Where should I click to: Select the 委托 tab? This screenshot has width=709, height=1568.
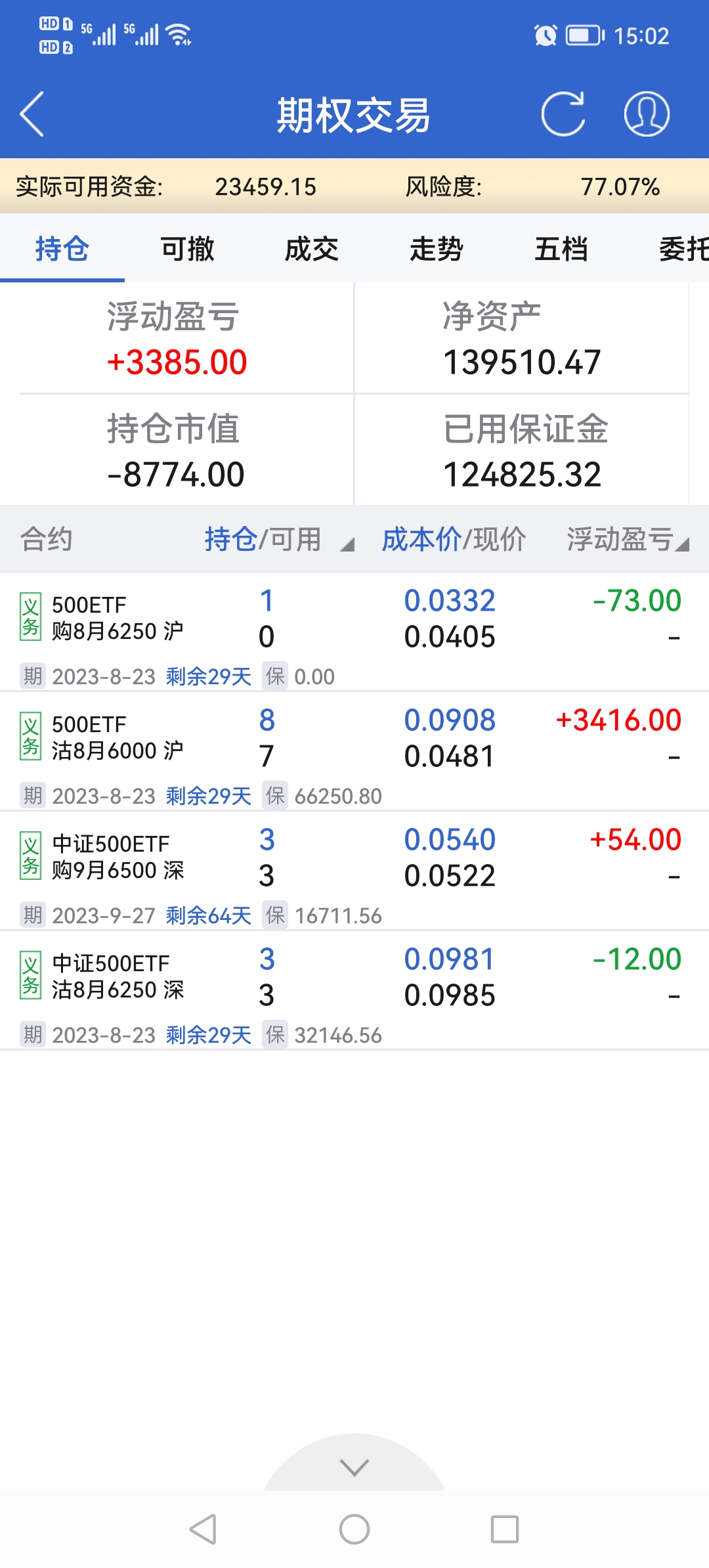[683, 249]
